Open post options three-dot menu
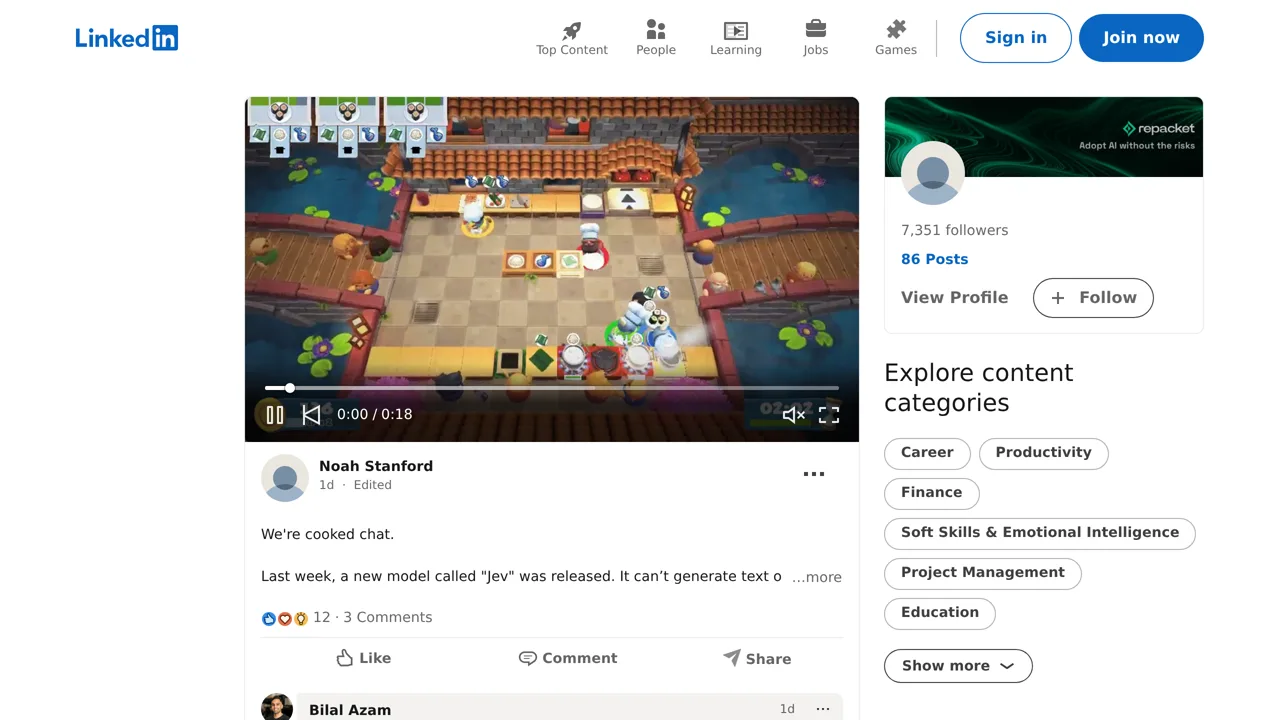The image size is (1280, 720). coord(814,474)
